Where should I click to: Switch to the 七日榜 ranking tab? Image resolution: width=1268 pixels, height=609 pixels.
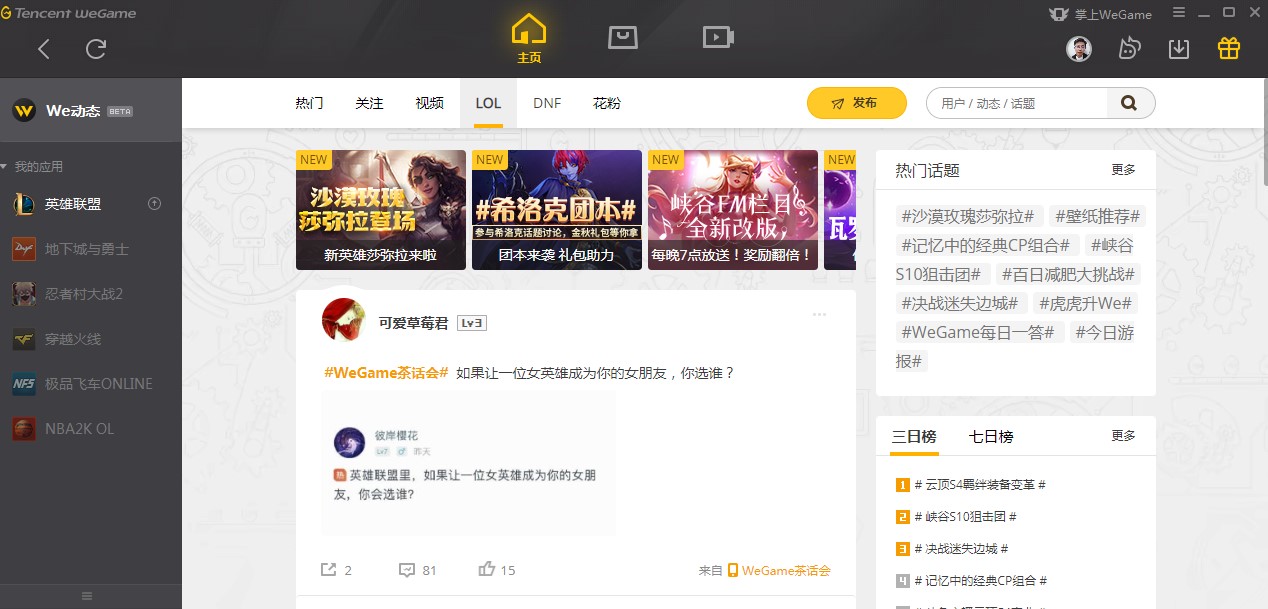[x=991, y=437]
